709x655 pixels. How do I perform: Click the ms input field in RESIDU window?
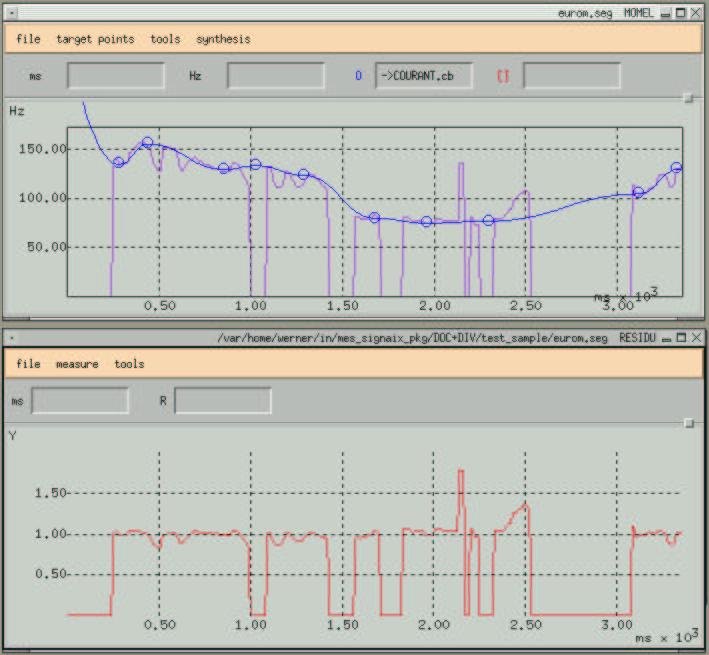[80, 401]
